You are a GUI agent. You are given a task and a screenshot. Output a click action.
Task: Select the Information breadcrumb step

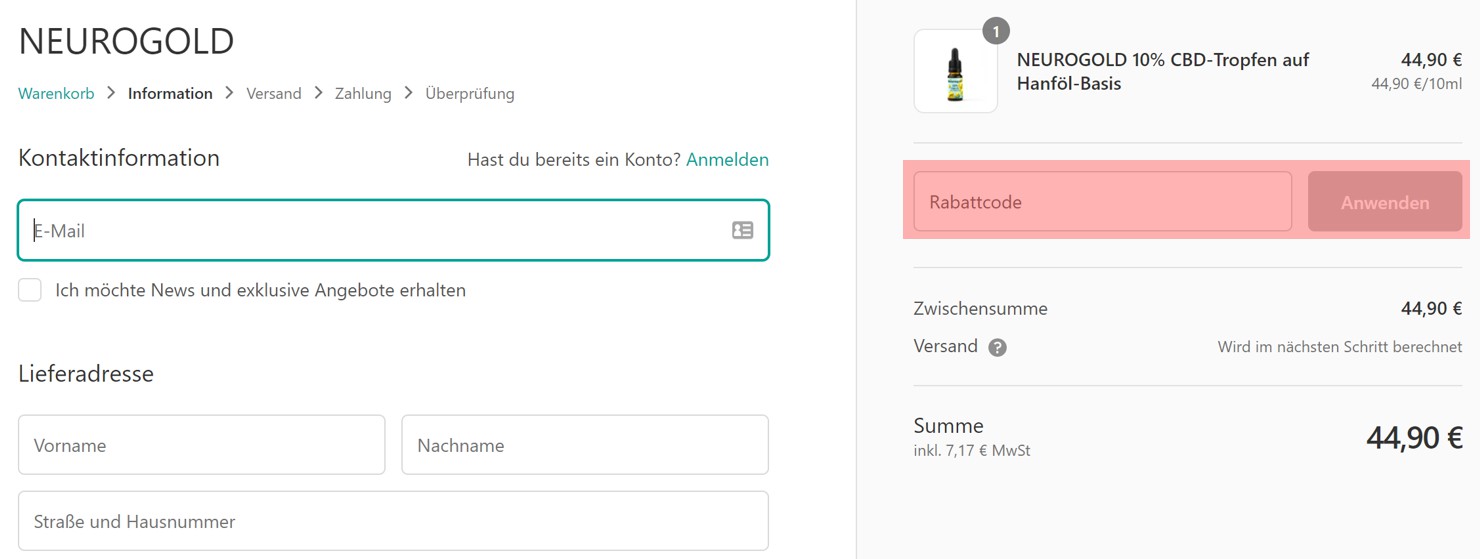click(x=170, y=93)
